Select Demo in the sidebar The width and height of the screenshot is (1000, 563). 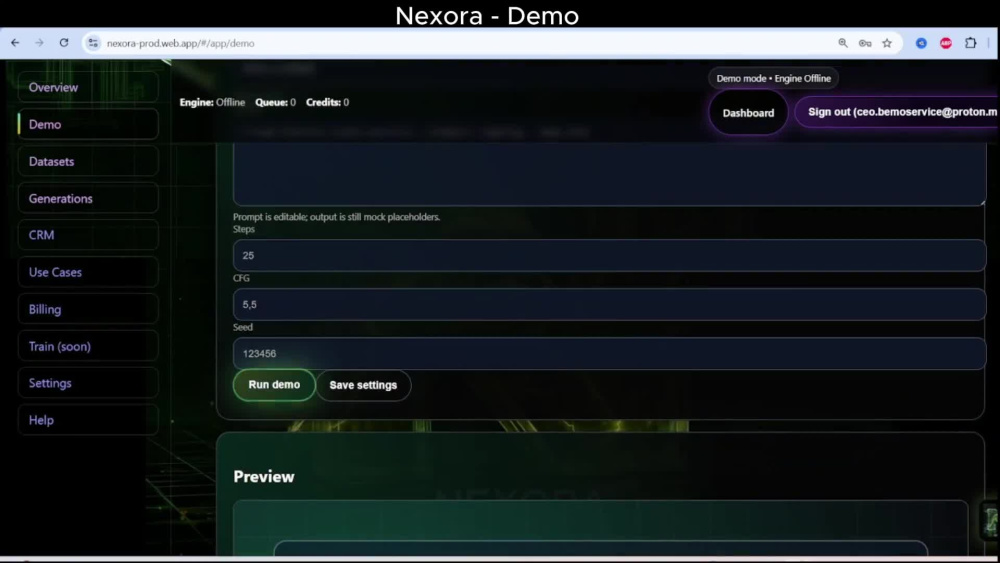[88, 124]
